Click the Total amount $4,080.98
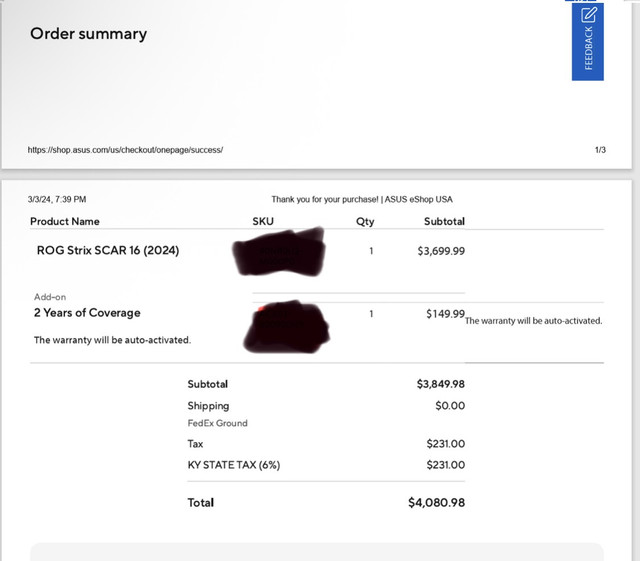This screenshot has height=561, width=640. 436,503
